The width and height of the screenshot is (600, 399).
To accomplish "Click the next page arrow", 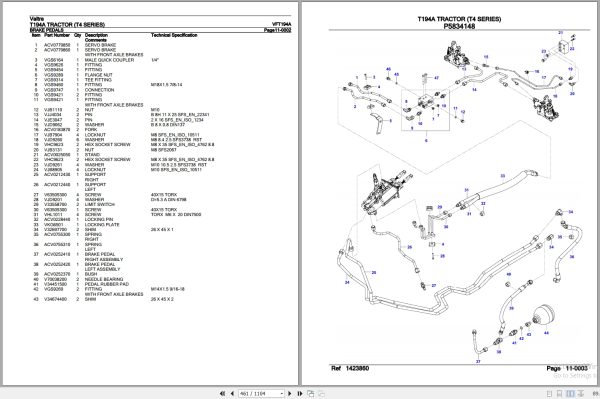I will click(290, 393).
